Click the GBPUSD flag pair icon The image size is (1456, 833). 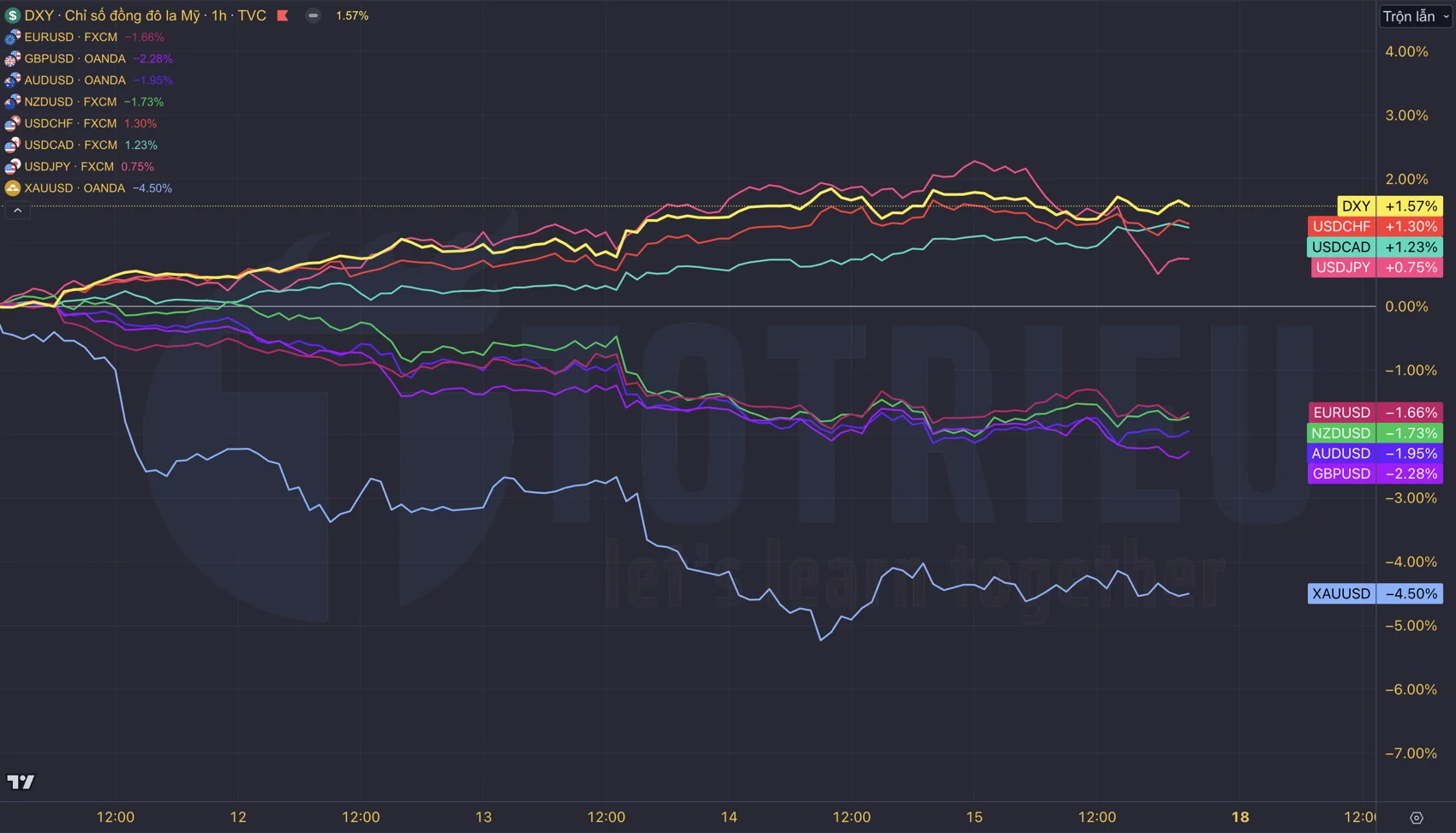(12, 59)
